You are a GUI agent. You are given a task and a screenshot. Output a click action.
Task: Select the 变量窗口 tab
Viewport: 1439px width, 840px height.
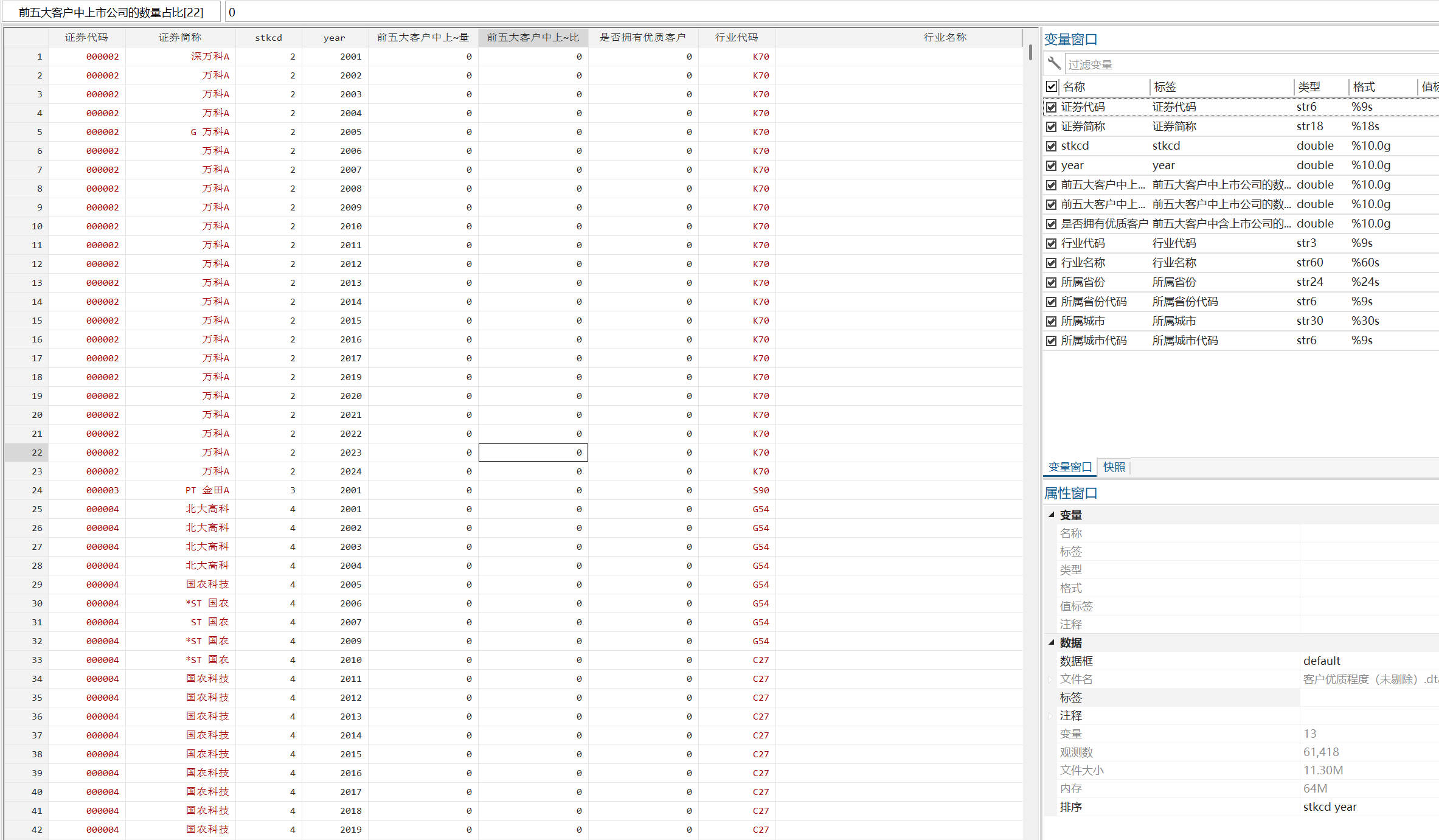[1070, 467]
